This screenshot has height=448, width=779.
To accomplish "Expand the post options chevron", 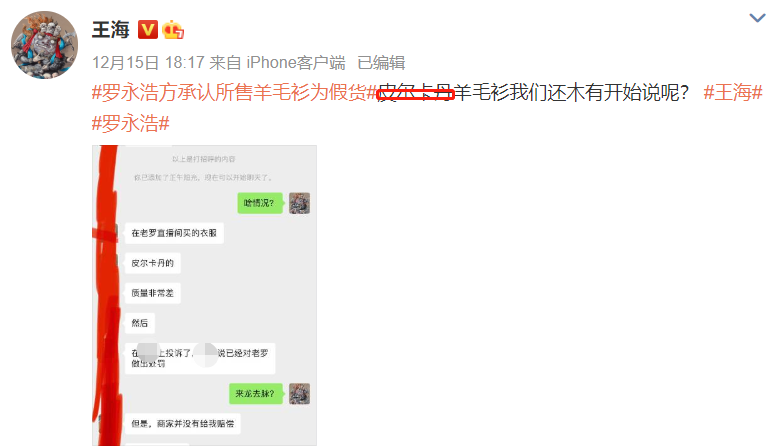I will coord(757,18).
